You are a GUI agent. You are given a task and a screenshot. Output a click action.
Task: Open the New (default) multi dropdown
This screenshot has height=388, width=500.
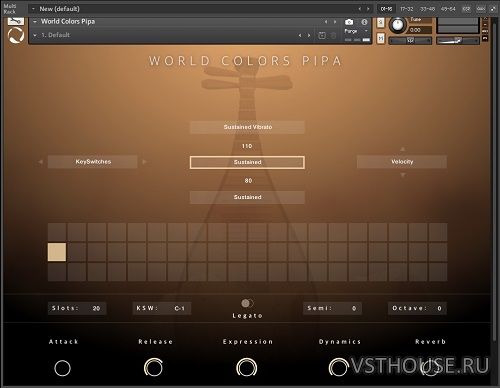click(33, 9)
